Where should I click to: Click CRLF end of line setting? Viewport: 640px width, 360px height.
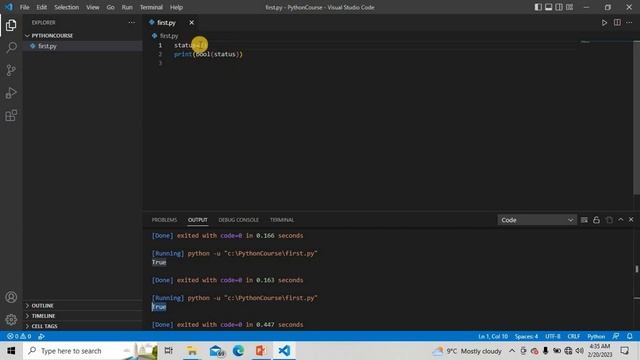pyautogui.click(x=573, y=336)
